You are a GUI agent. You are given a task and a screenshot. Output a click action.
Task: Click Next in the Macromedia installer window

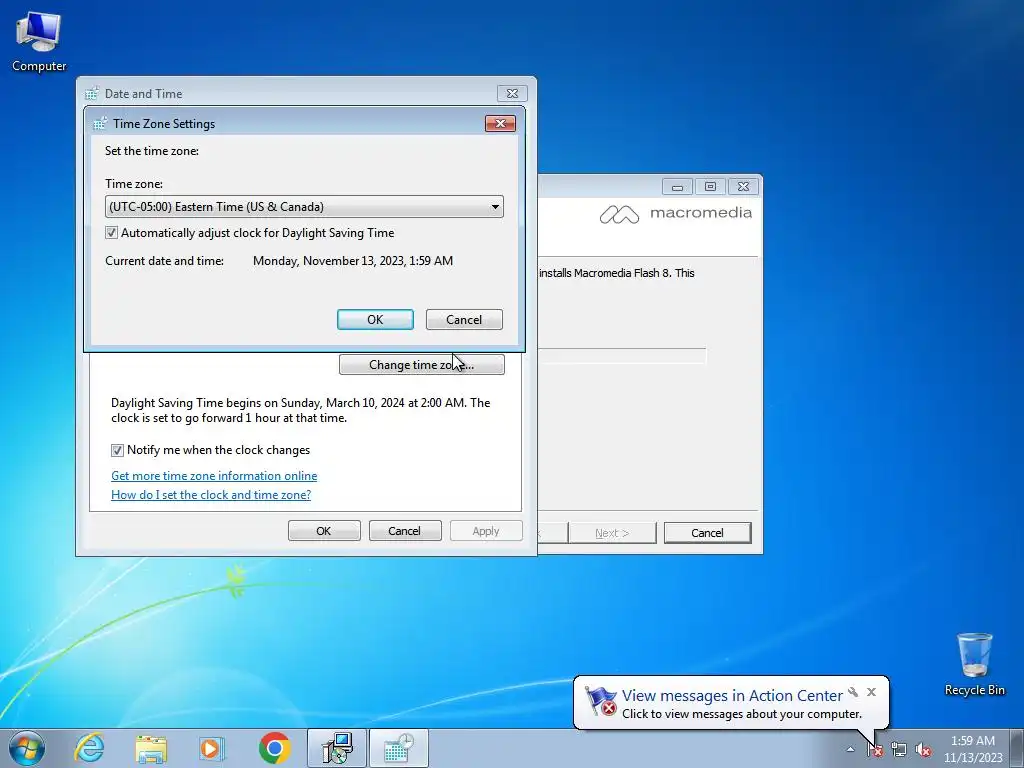point(612,533)
